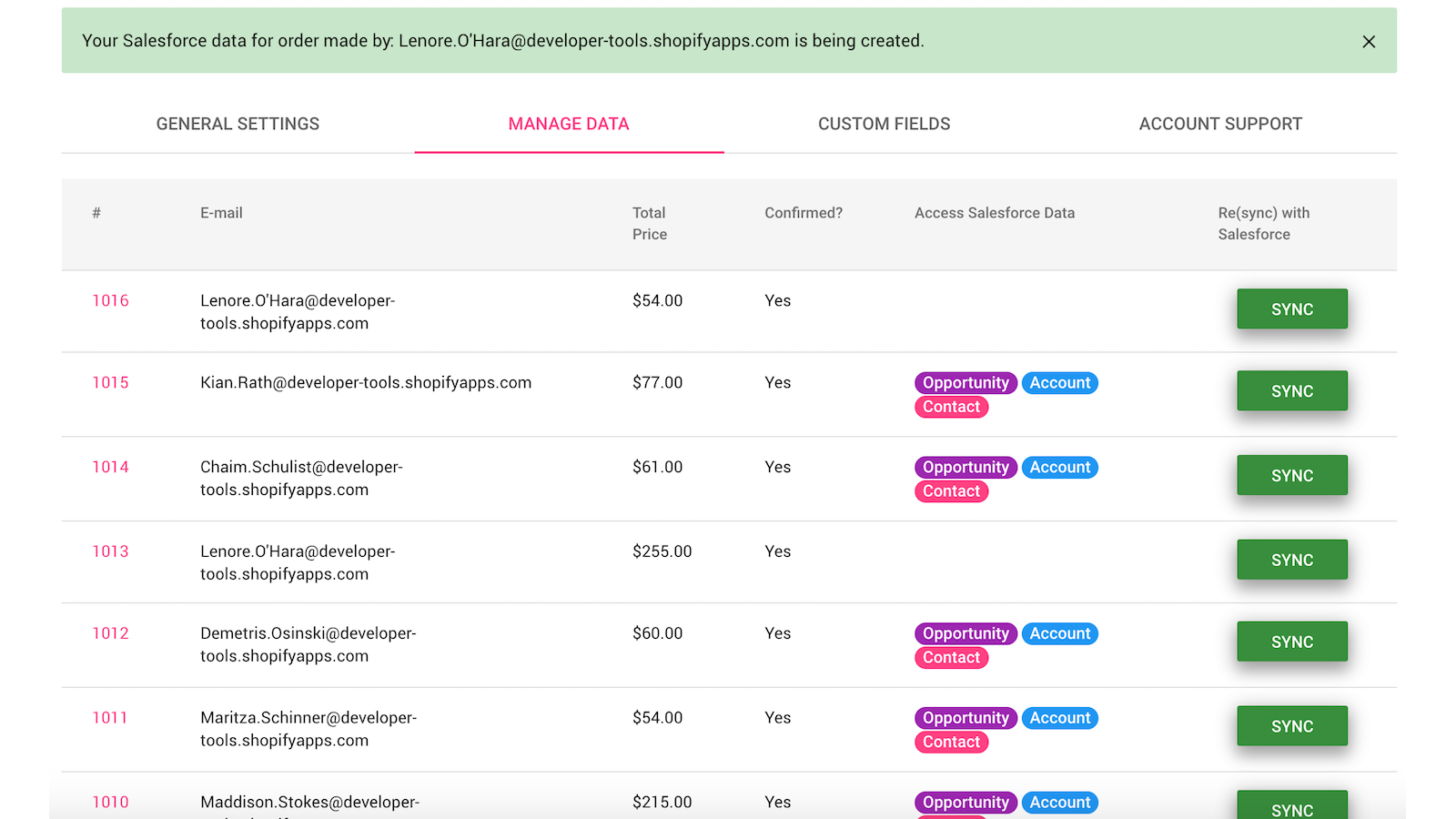Select the Manage Data tab
This screenshot has height=819, width=1456.
568,124
